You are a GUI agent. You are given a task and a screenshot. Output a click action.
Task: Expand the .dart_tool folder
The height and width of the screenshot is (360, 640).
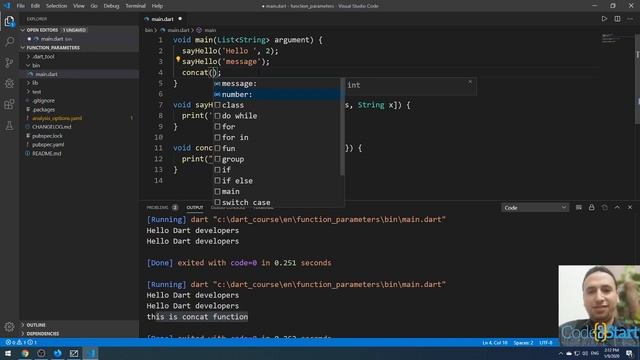click(x=43, y=56)
